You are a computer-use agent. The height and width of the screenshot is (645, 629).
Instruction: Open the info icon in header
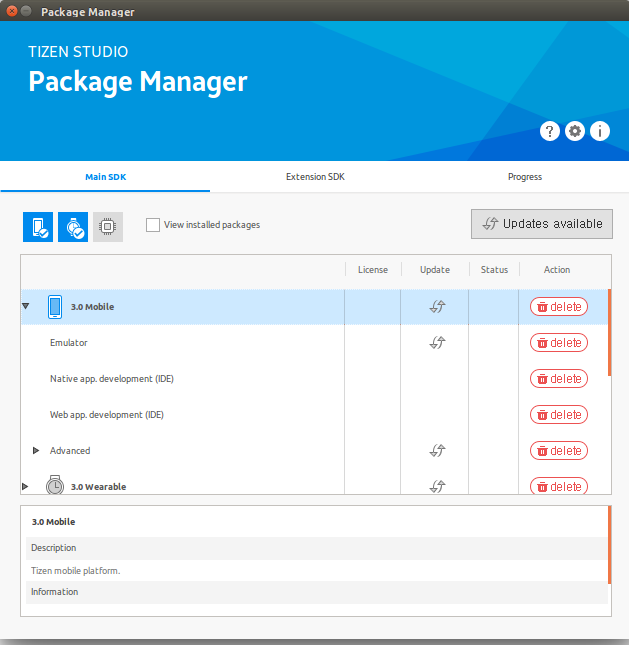click(x=599, y=131)
